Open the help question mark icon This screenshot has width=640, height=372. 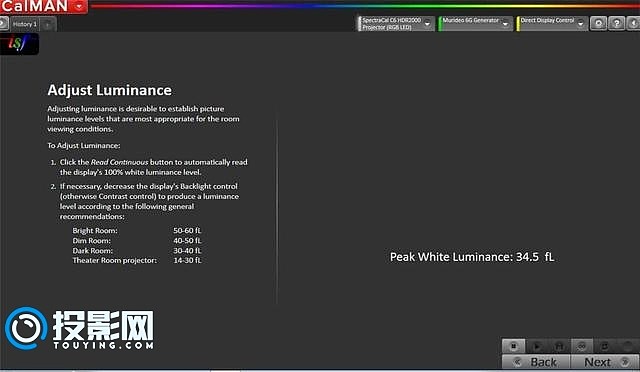[616, 23]
